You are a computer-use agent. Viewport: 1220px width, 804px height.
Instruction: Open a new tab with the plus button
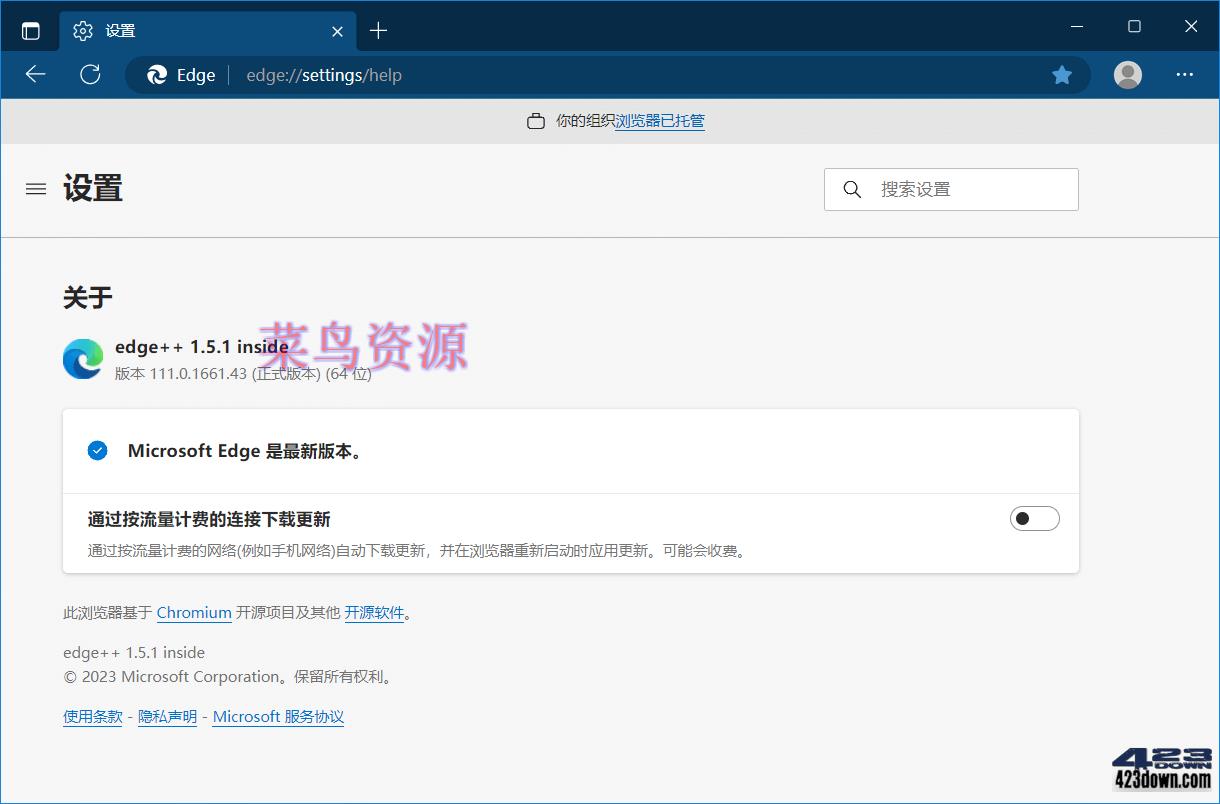(x=378, y=30)
